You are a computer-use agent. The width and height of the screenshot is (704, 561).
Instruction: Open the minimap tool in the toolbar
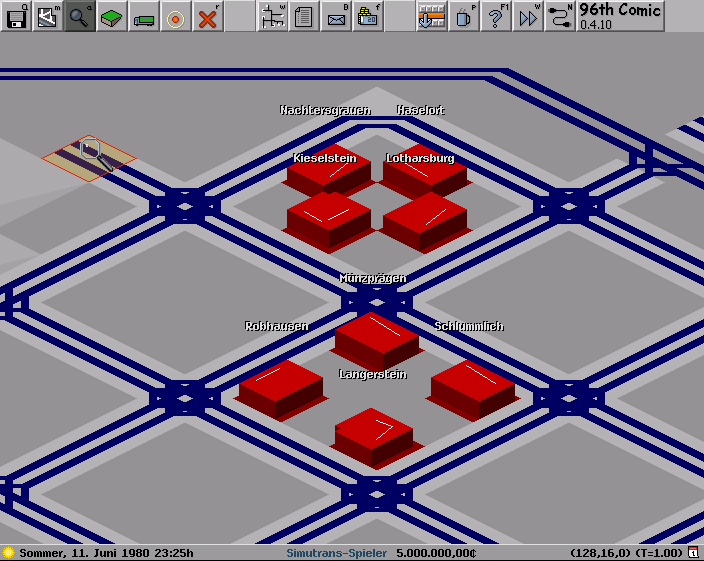[x=48, y=16]
